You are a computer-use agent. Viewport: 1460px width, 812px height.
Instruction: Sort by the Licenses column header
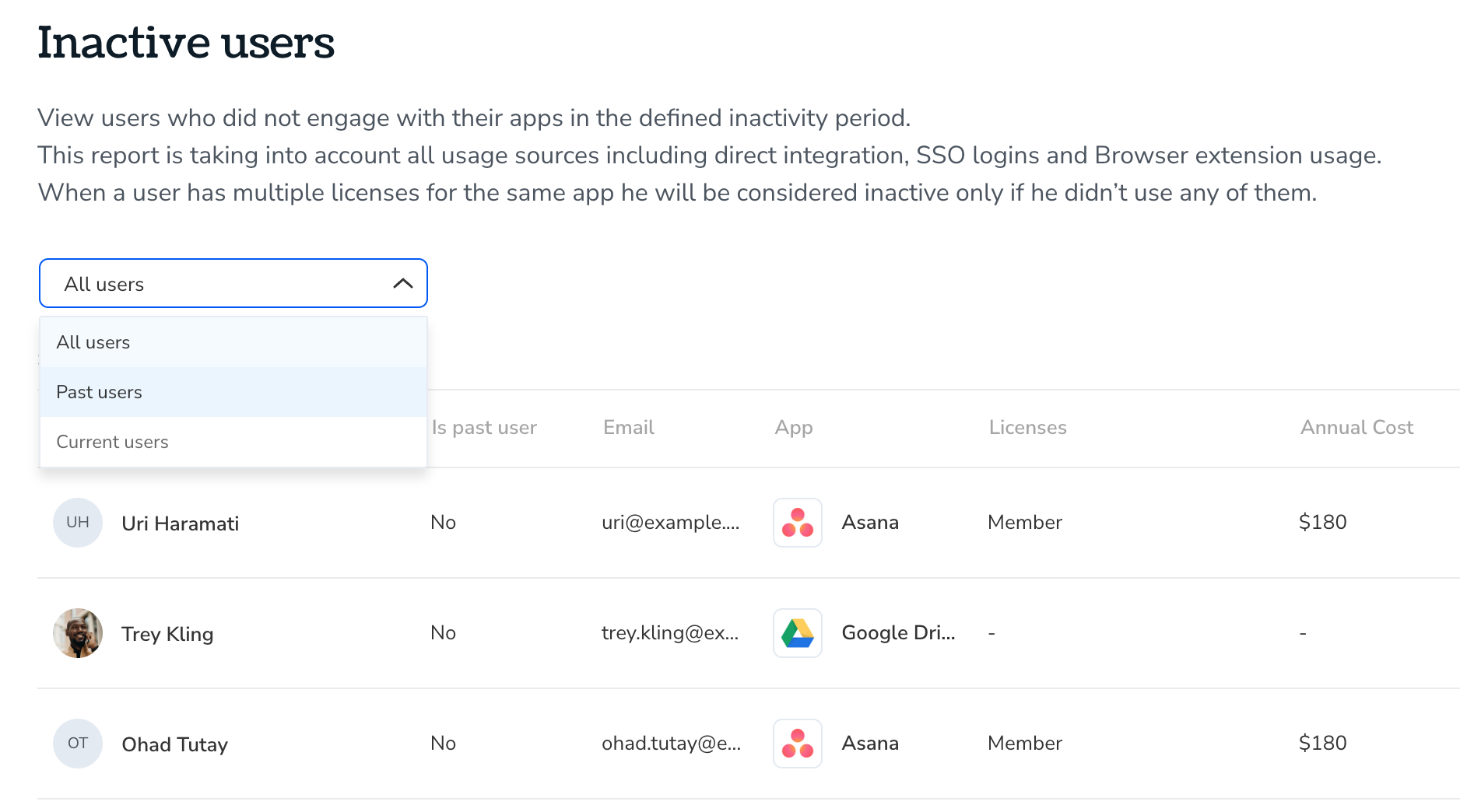coord(1027,428)
